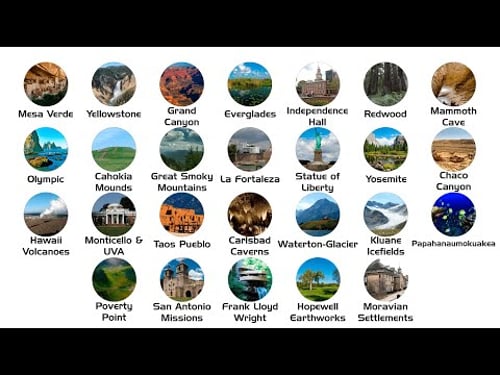Click the 'Chaco Canyon' caption
Viewport: 500px width, 375px height.
(x=453, y=181)
